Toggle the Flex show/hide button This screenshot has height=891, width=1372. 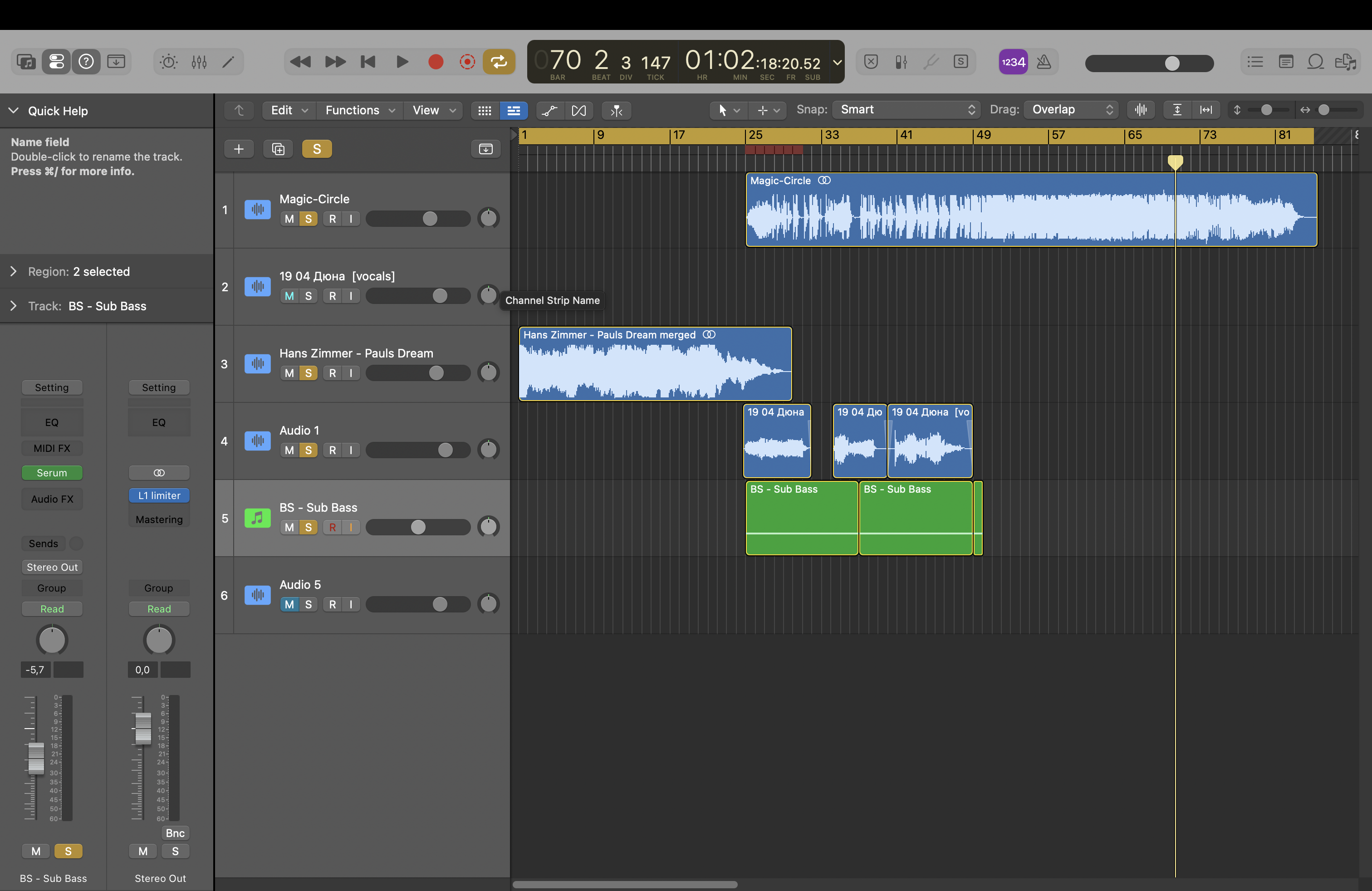pos(579,110)
